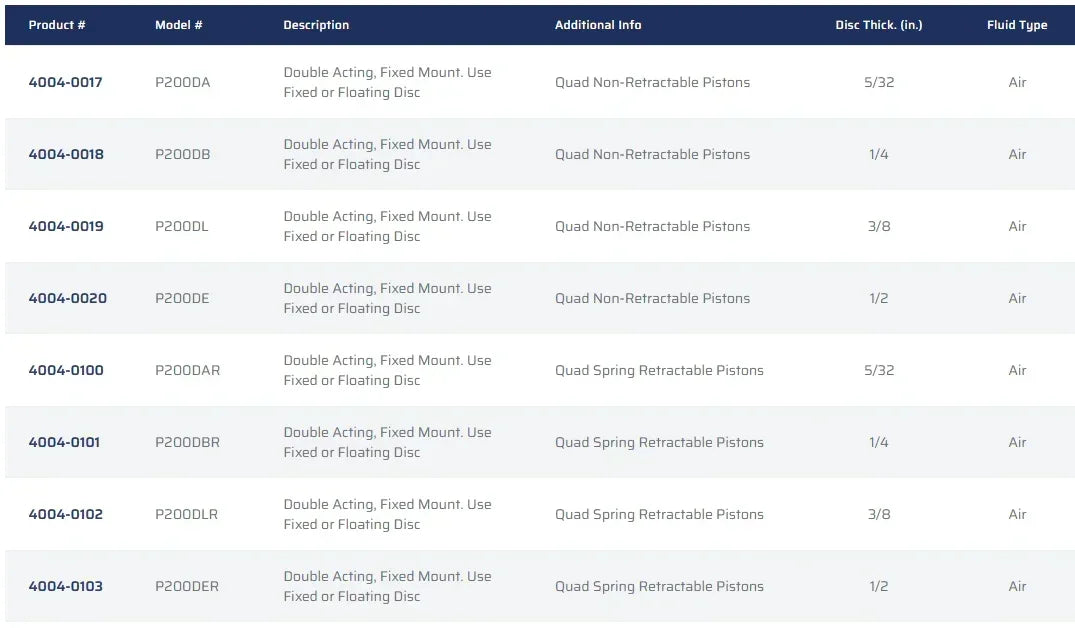1075x628 pixels.
Task: Sort by Disc Thick. (in.) header
Action: (x=878, y=25)
